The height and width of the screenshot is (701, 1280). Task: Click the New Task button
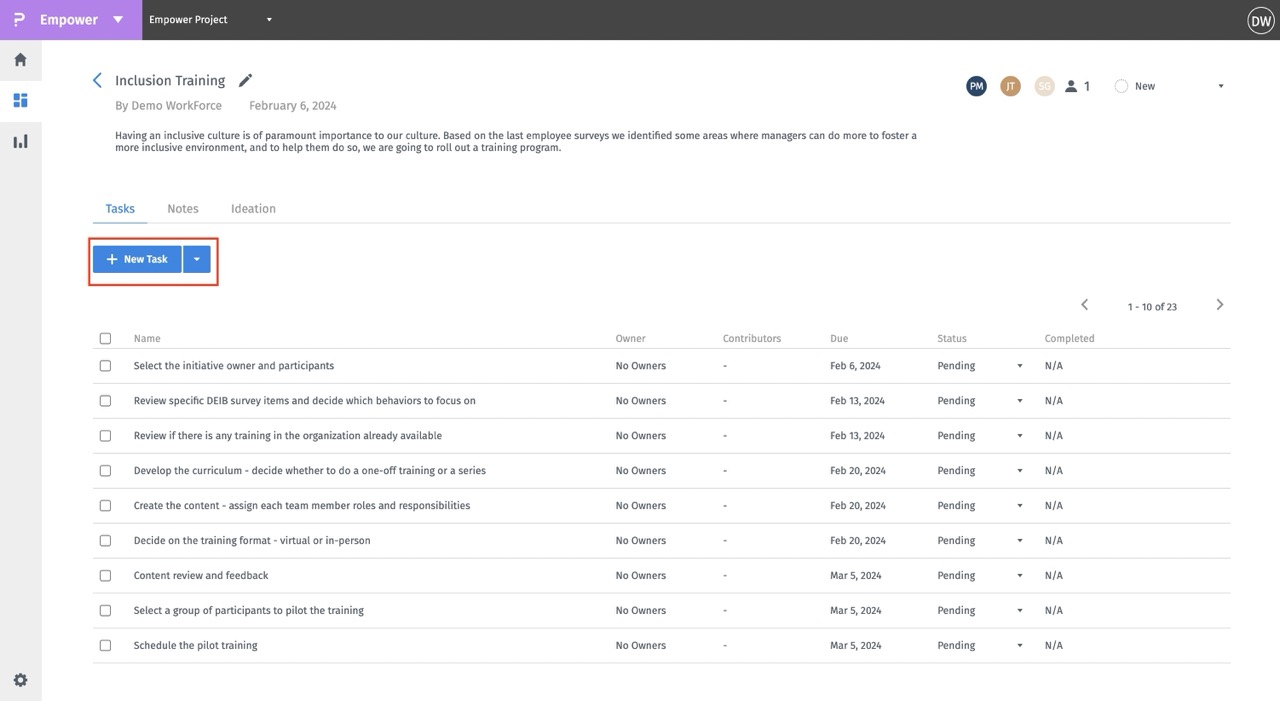tap(137, 259)
